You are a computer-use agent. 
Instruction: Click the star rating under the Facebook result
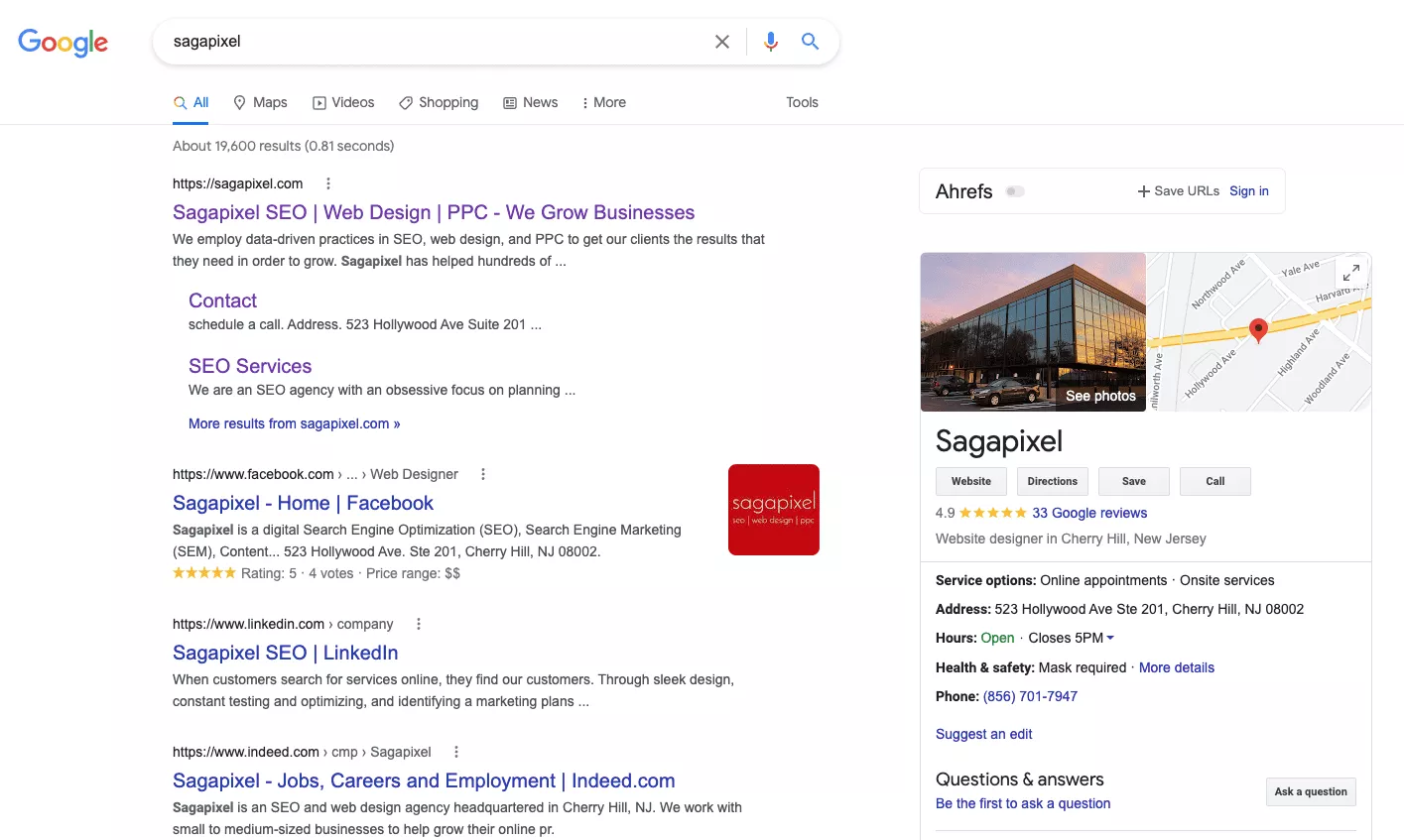204,572
